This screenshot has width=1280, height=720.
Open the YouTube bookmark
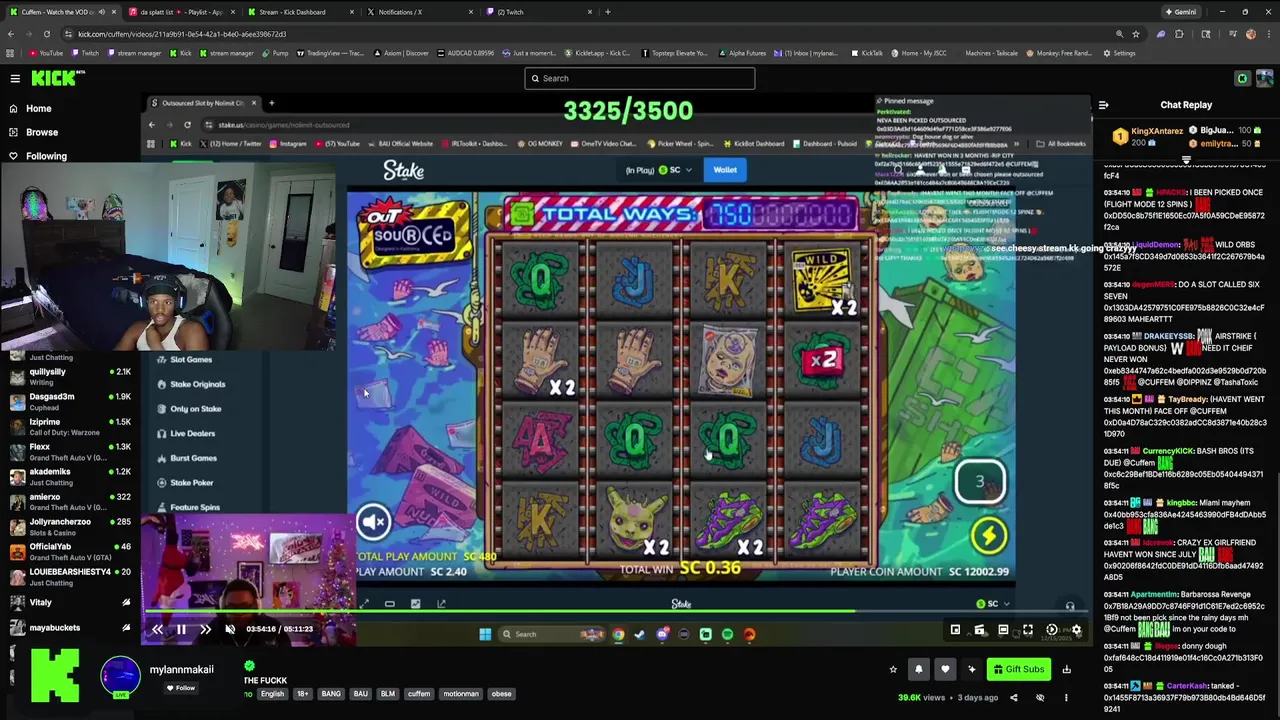point(46,53)
